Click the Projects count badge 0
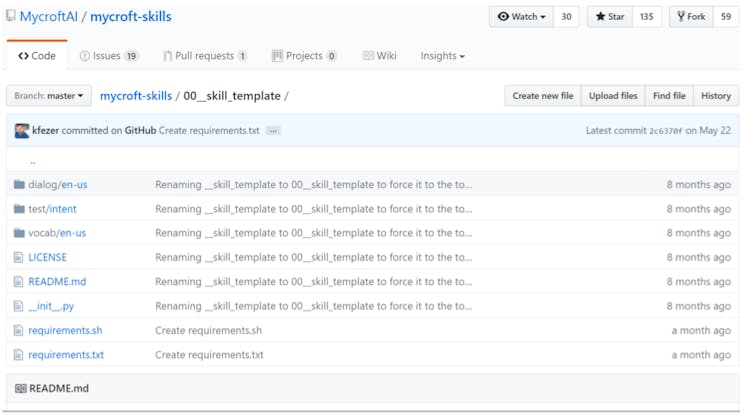This screenshot has height=416, width=740. pyautogui.click(x=332, y=56)
